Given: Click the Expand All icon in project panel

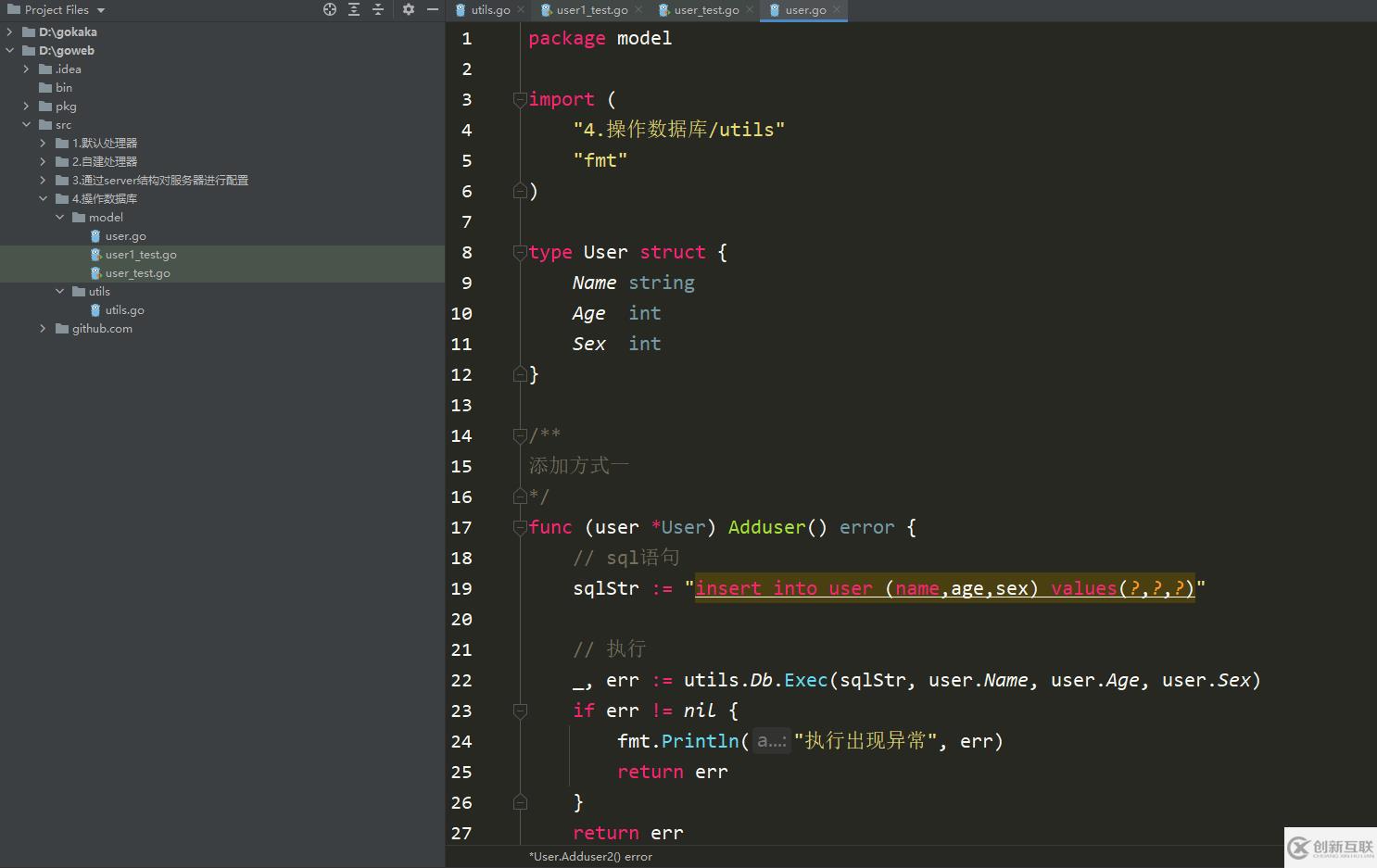Looking at the screenshot, I should pyautogui.click(x=354, y=9).
